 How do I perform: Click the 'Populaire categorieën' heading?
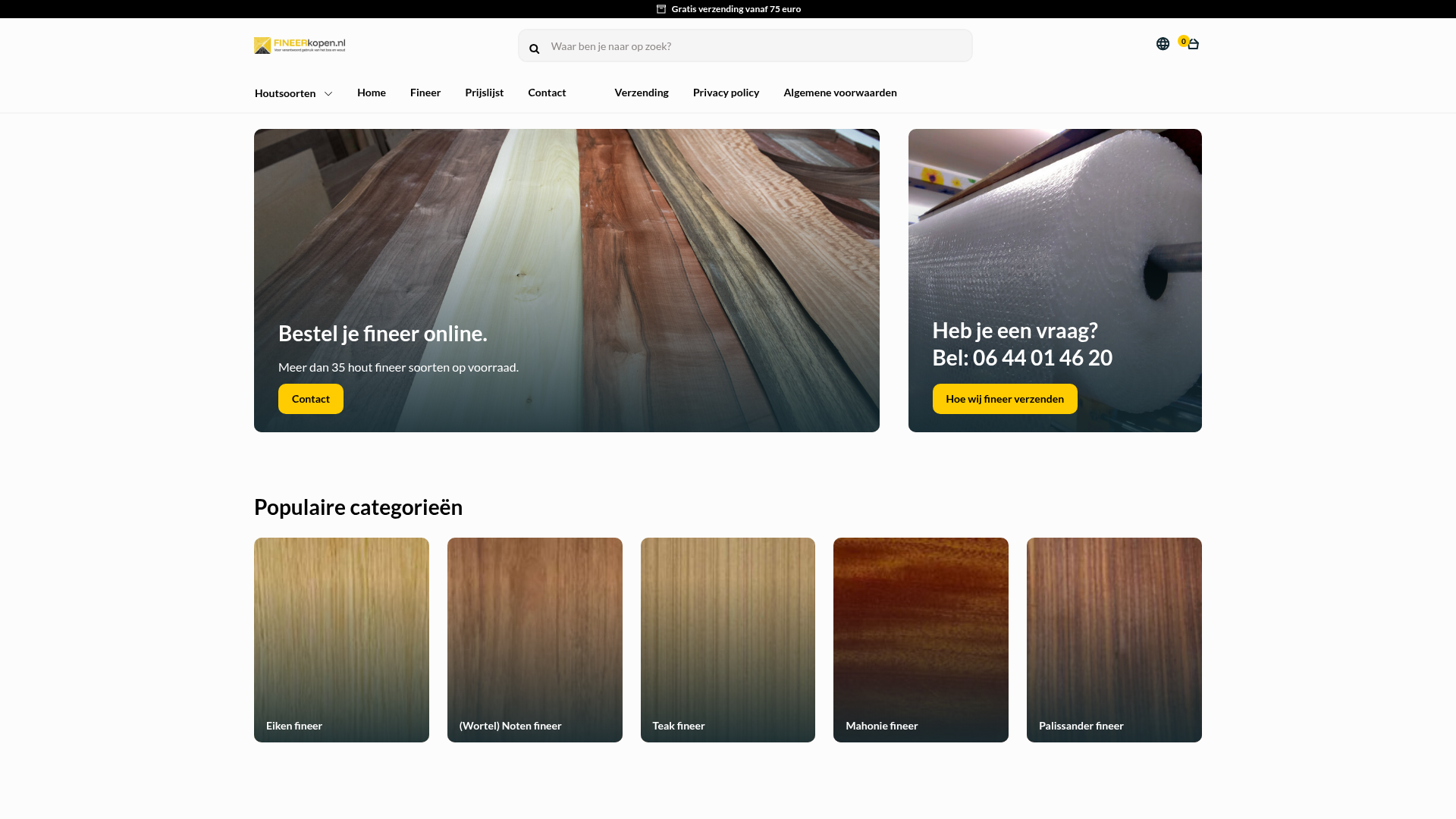click(x=359, y=507)
